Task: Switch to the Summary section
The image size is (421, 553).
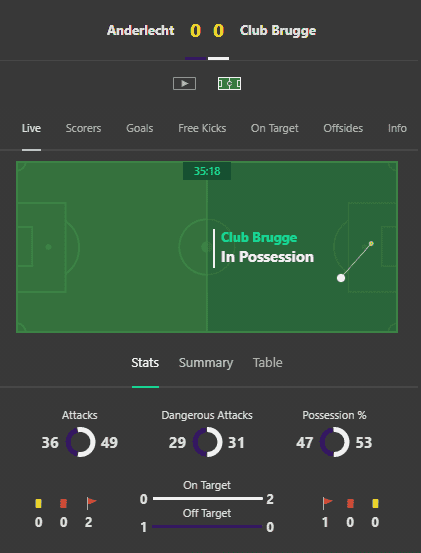Action: pos(206,363)
